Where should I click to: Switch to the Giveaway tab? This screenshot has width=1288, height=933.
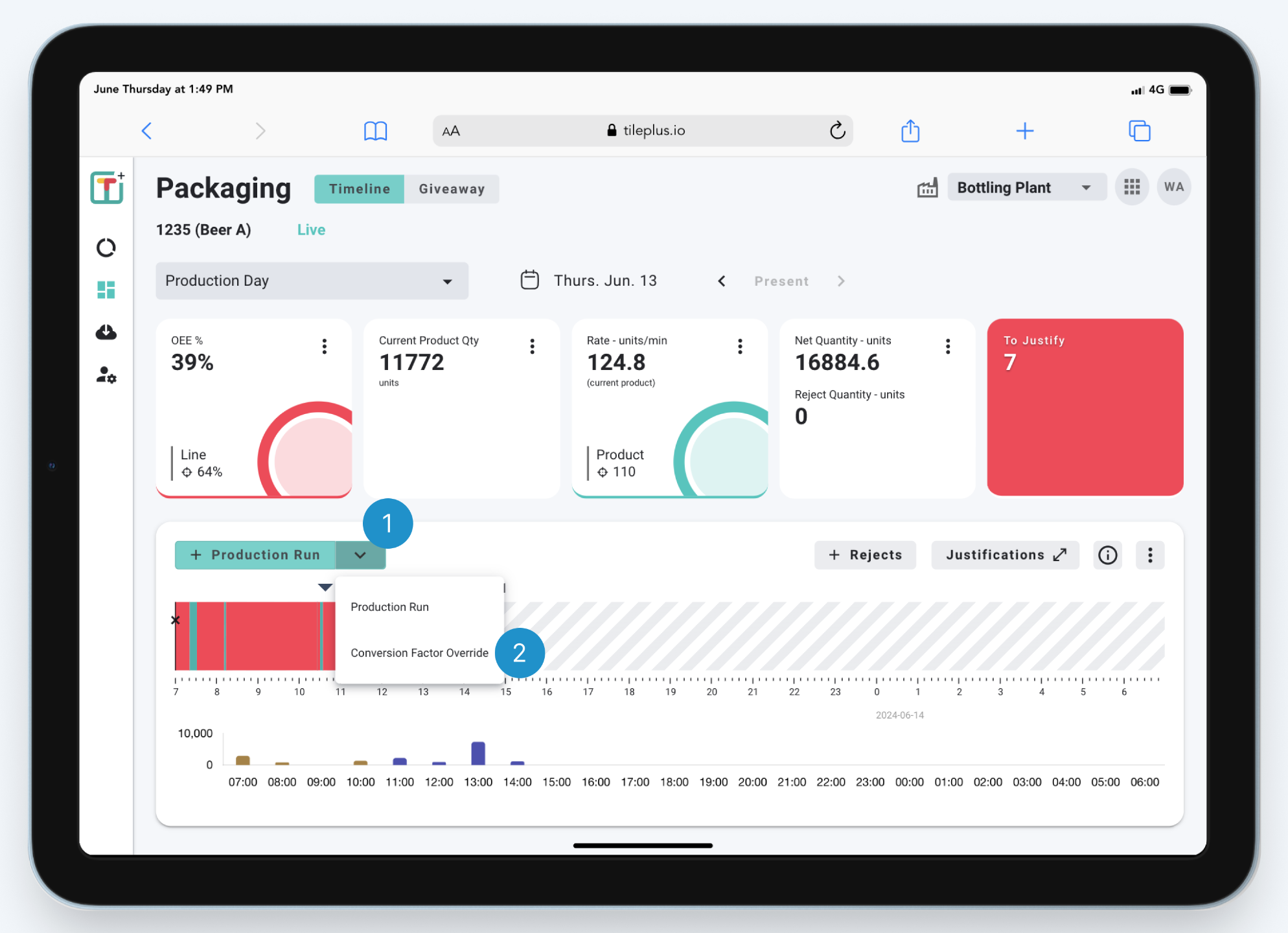[x=452, y=189]
